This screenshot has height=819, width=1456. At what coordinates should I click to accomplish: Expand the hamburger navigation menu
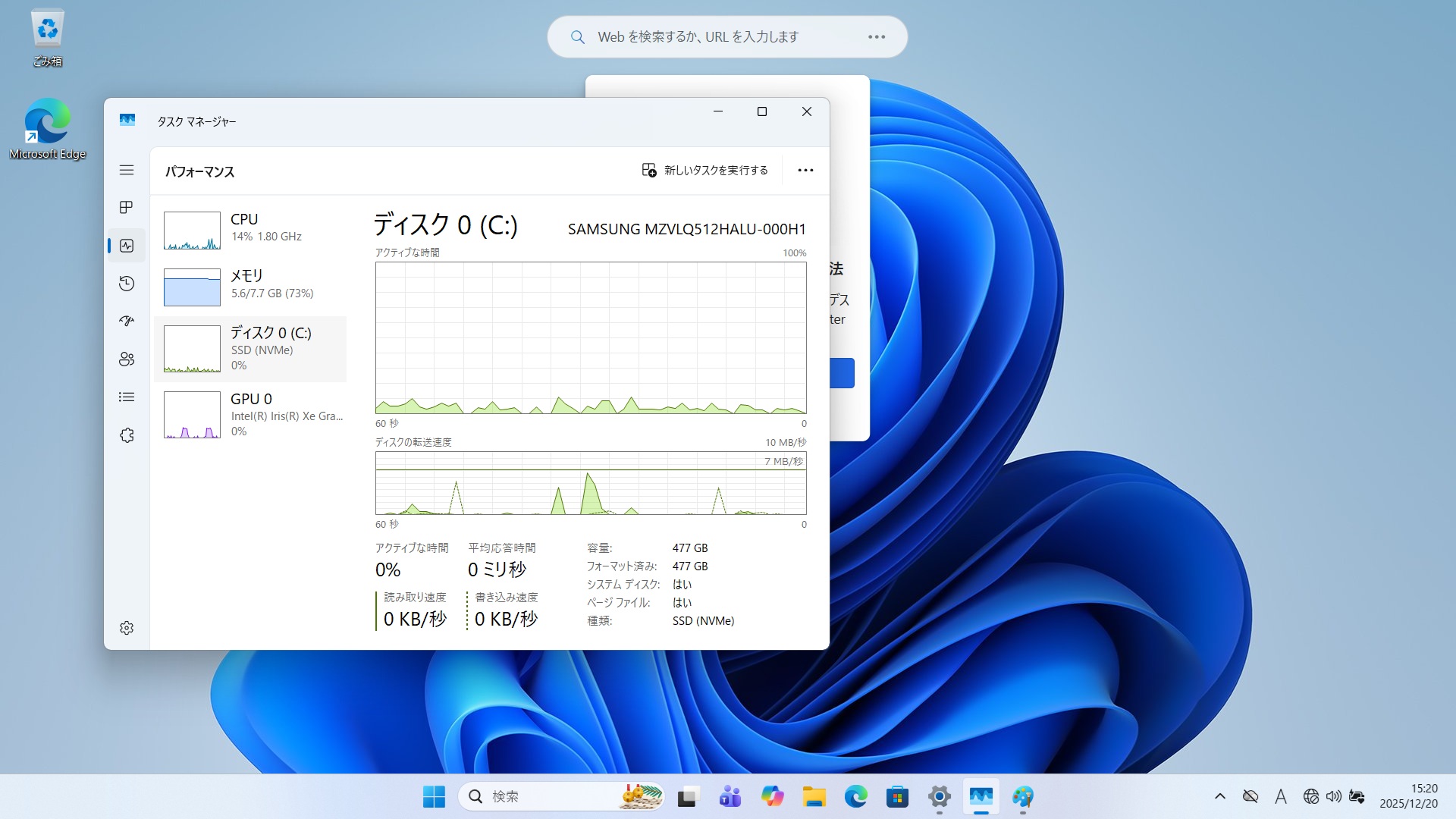click(x=127, y=170)
